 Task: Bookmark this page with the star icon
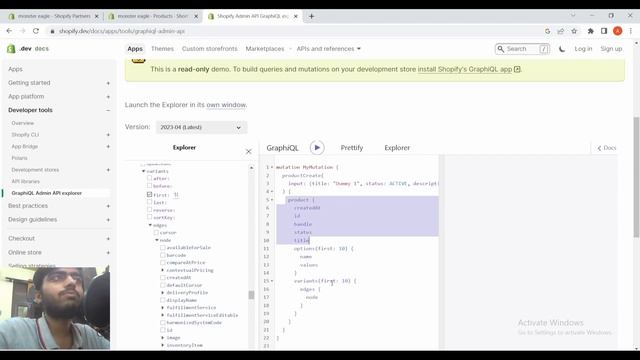coord(574,31)
